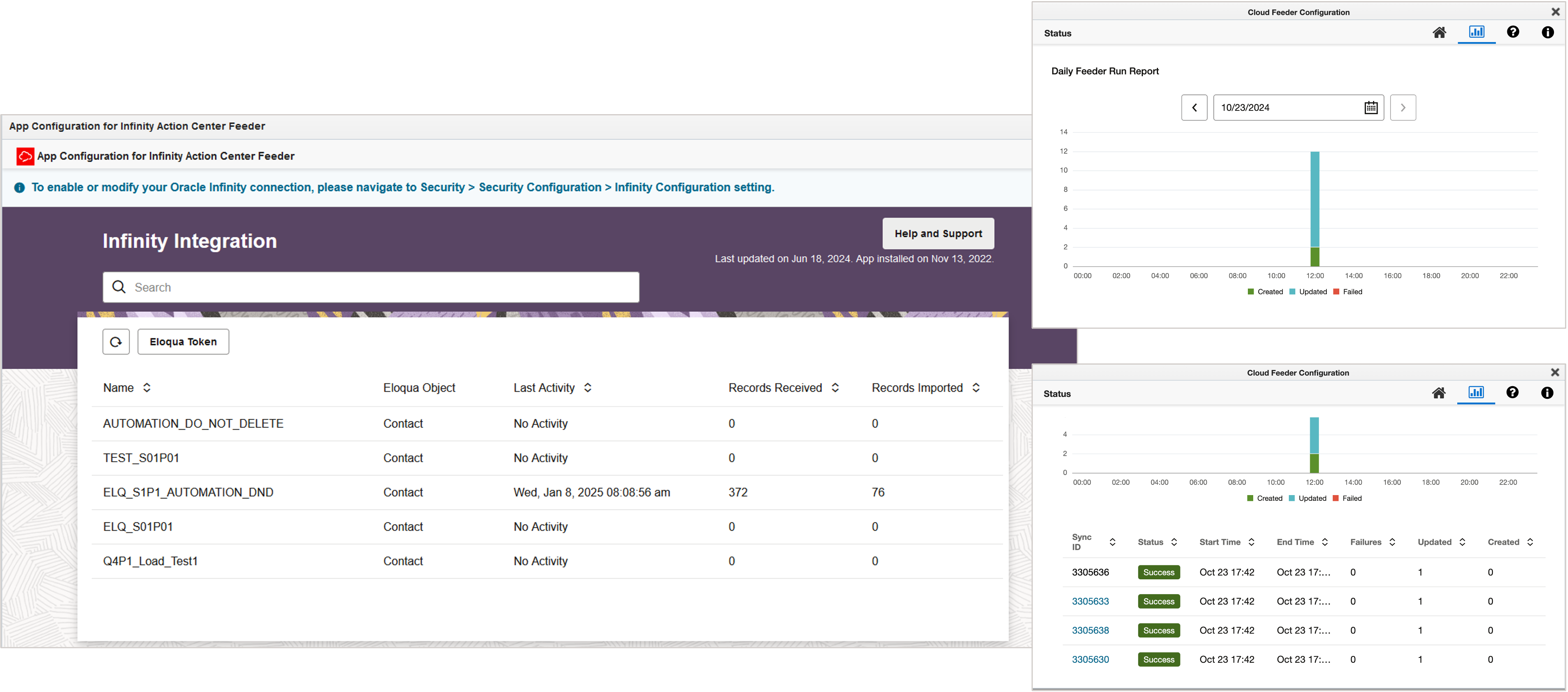Click Success badge for sync 3305630
1568x692 pixels.
(x=1158, y=660)
